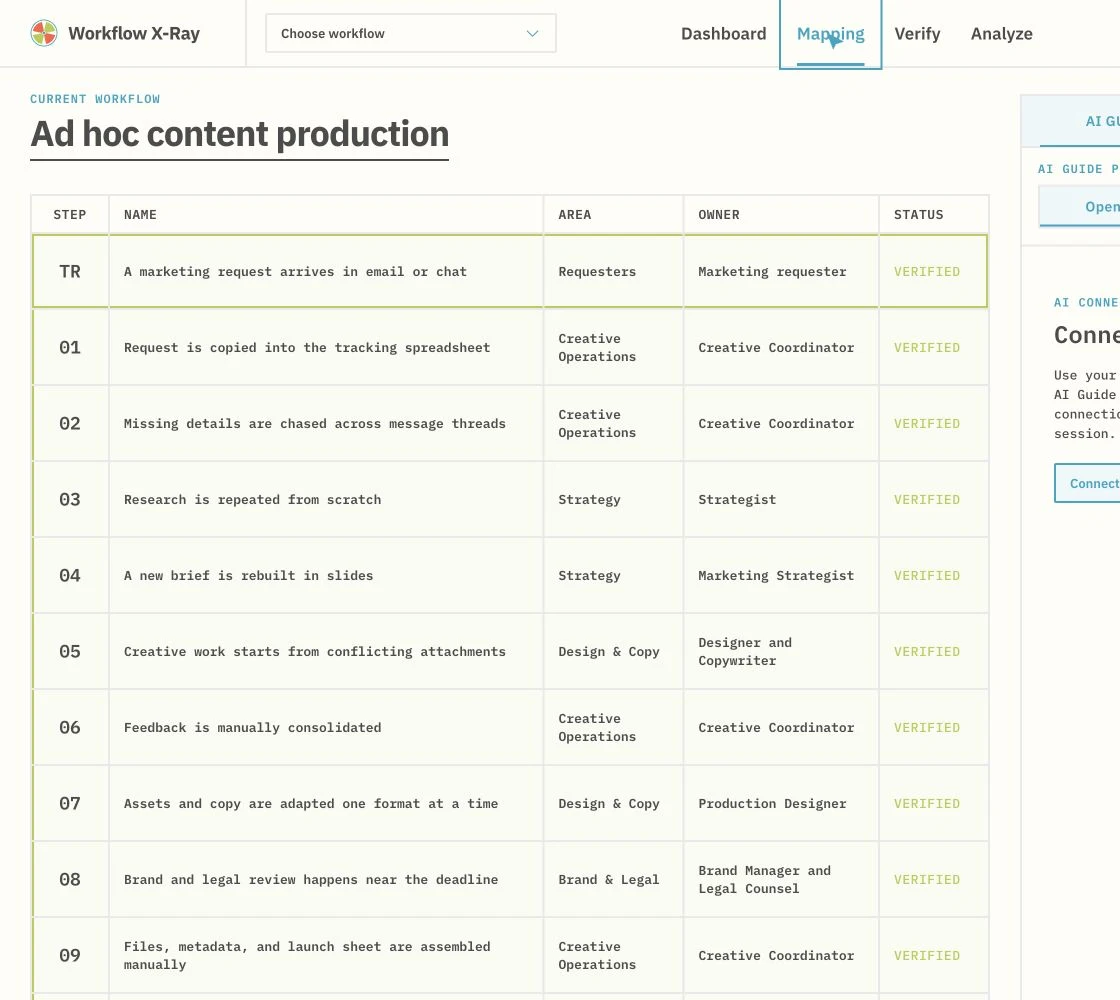
Task: Select step 03 Research is repeated from scratch
Action: point(510,499)
